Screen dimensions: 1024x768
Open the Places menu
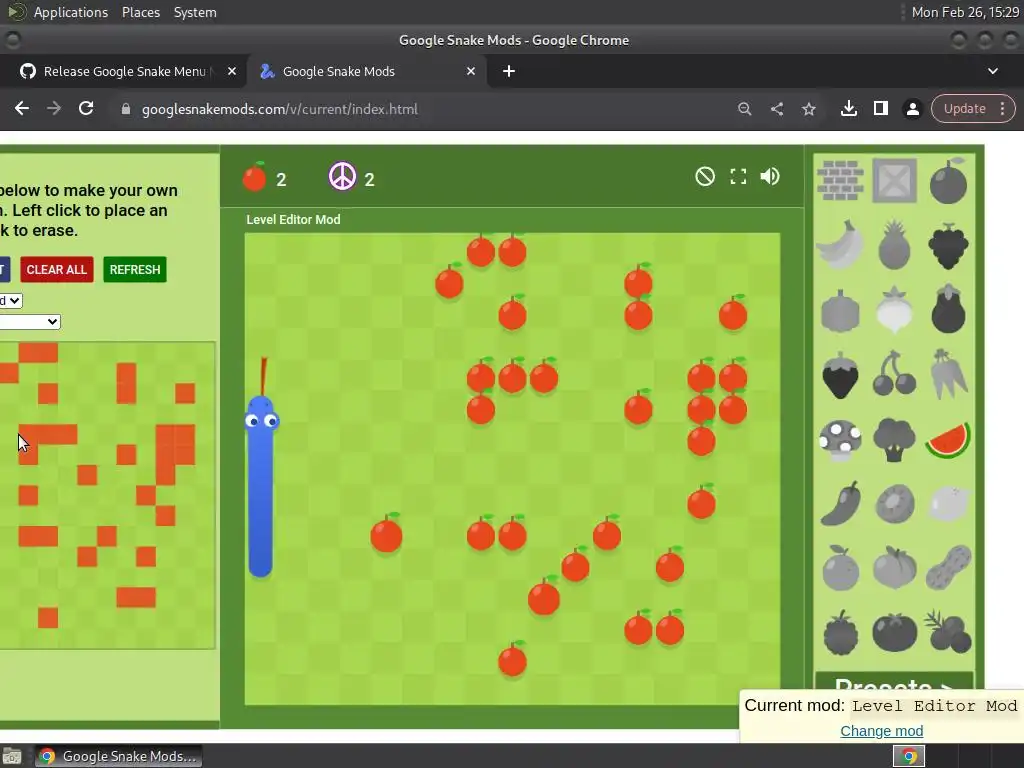141,12
